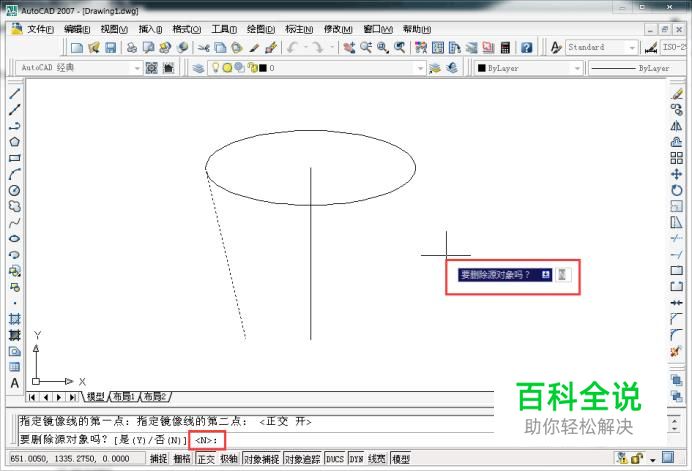Image resolution: width=692 pixels, height=471 pixels.
Task: Select the Arc draw tool
Action: pyautogui.click(x=15, y=174)
